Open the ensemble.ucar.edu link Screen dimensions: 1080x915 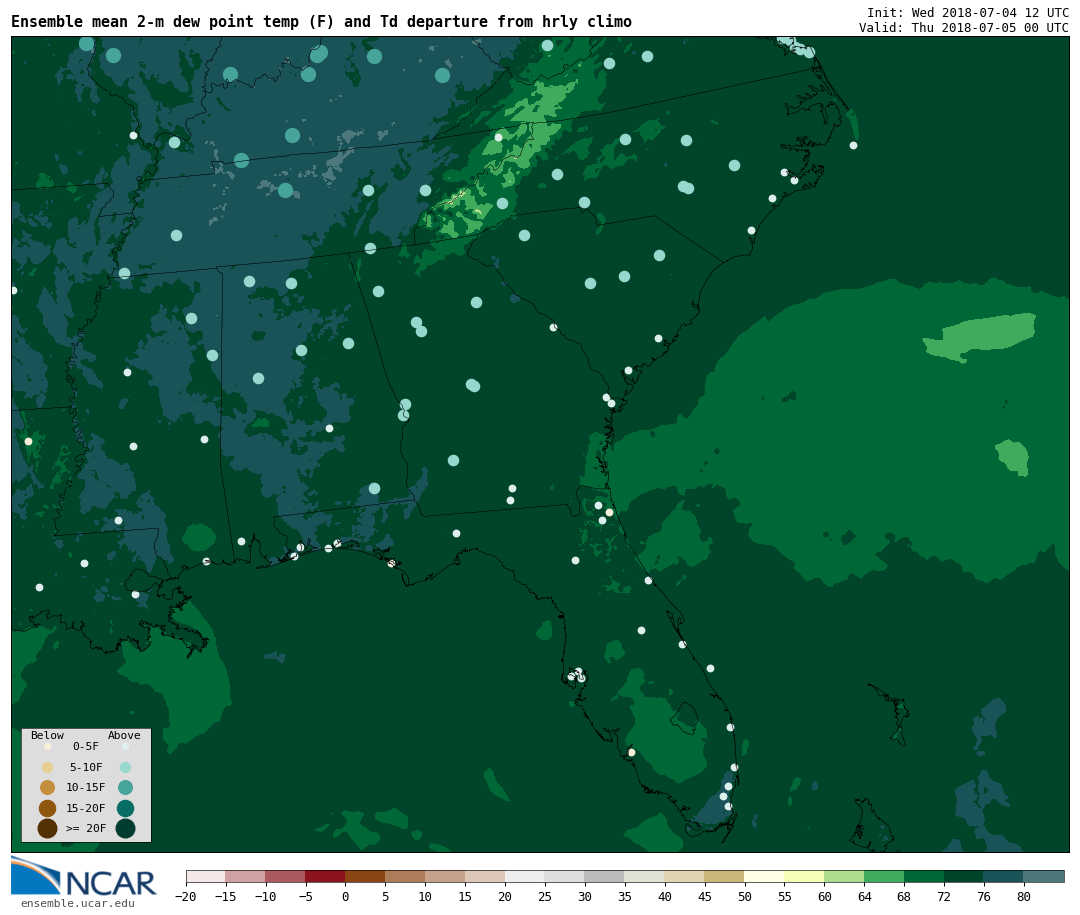tap(78, 903)
